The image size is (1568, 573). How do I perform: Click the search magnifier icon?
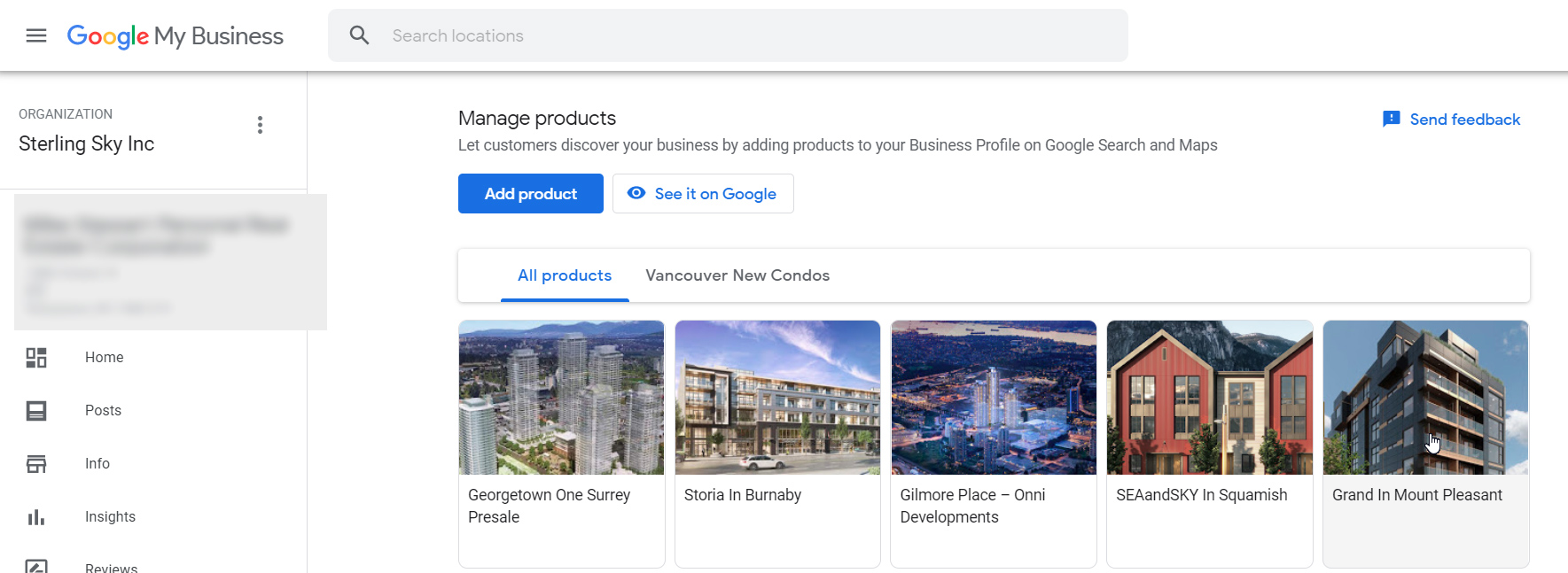(x=359, y=35)
